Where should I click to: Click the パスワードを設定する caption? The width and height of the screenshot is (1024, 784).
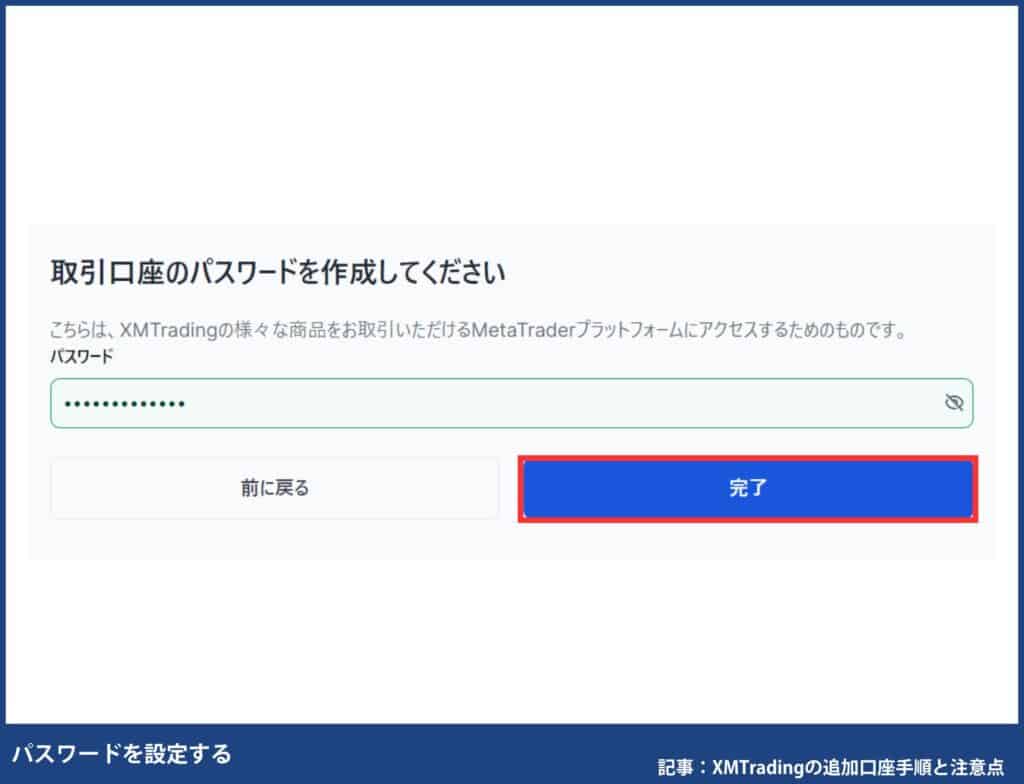pyautogui.click(x=122, y=754)
